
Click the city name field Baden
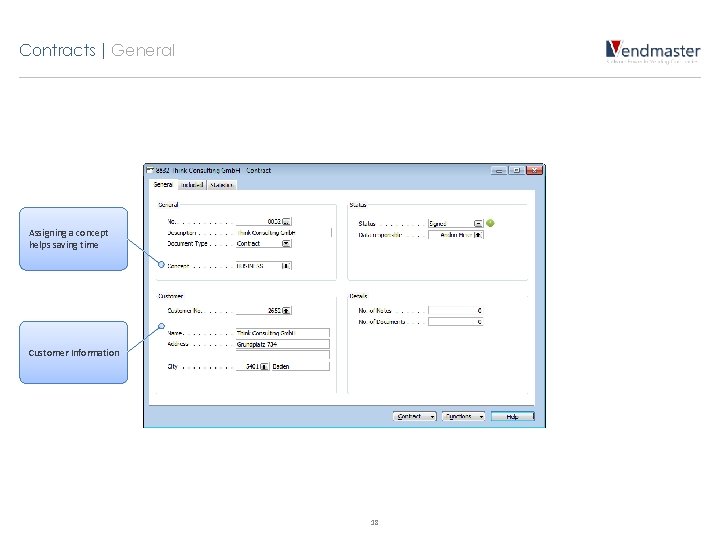click(x=300, y=366)
